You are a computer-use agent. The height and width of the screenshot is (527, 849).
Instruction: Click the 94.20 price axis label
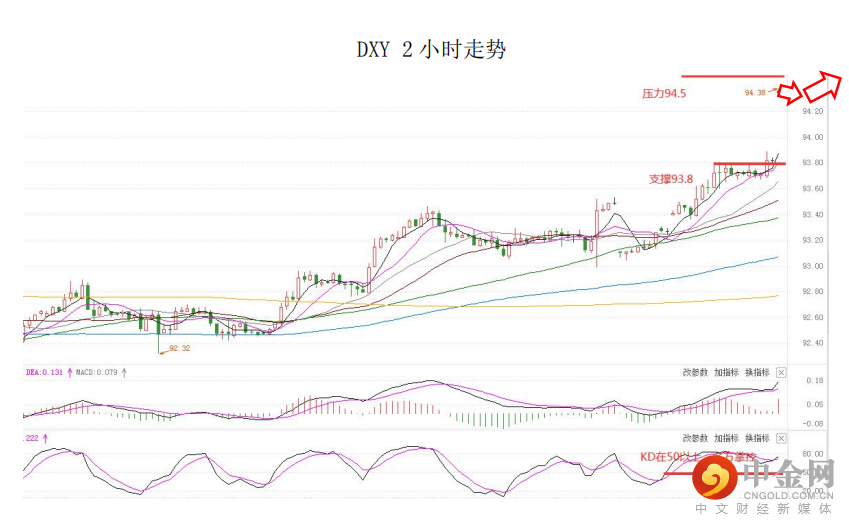pos(812,111)
